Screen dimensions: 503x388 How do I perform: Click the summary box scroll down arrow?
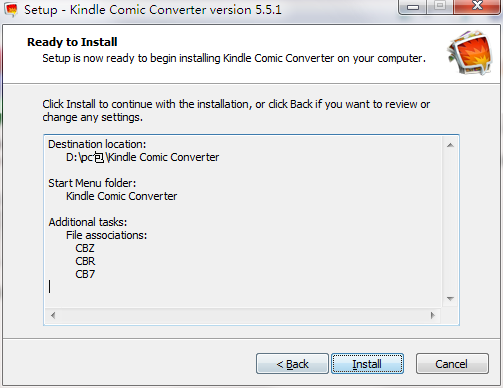(x=450, y=298)
